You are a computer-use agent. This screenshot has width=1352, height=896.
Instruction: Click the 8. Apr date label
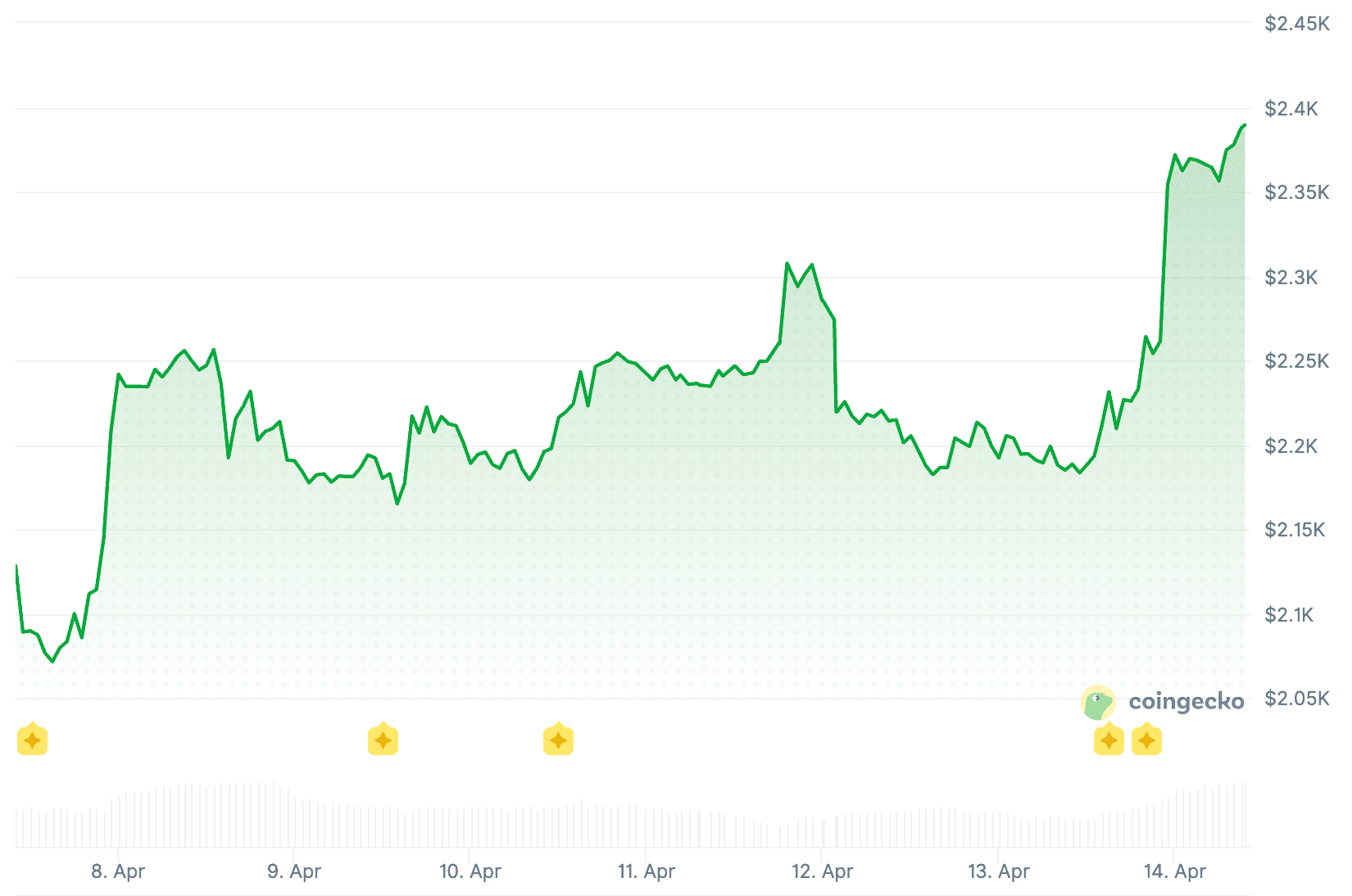118,871
